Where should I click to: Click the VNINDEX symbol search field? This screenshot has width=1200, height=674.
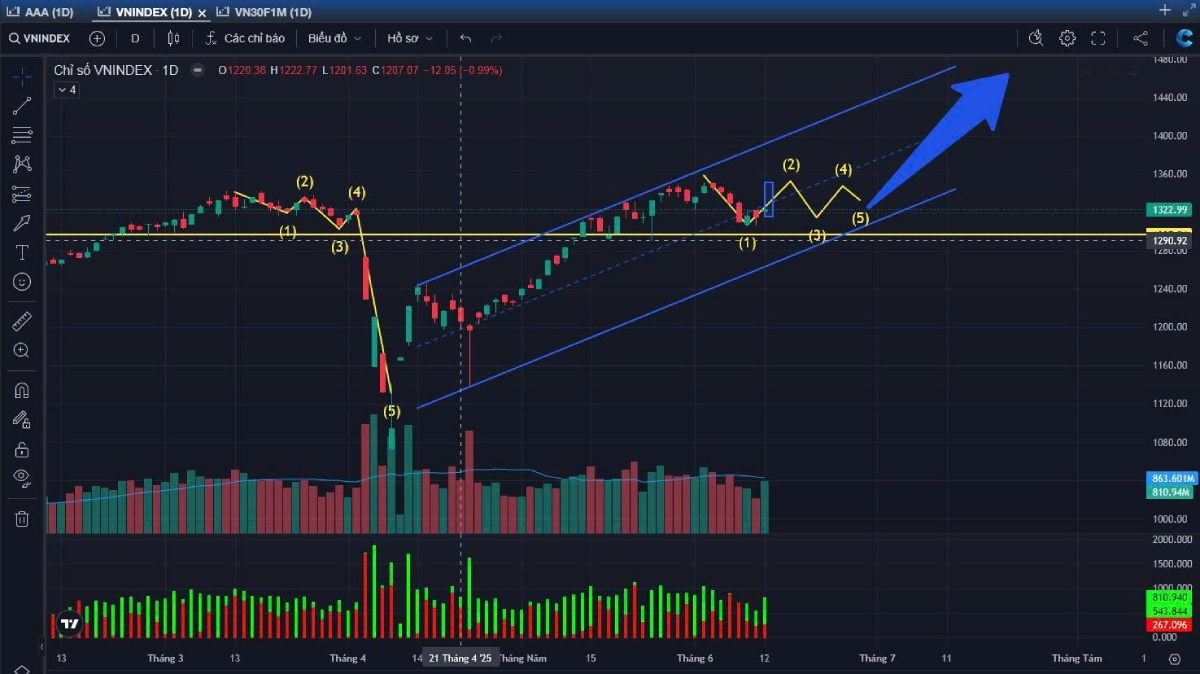click(41, 38)
